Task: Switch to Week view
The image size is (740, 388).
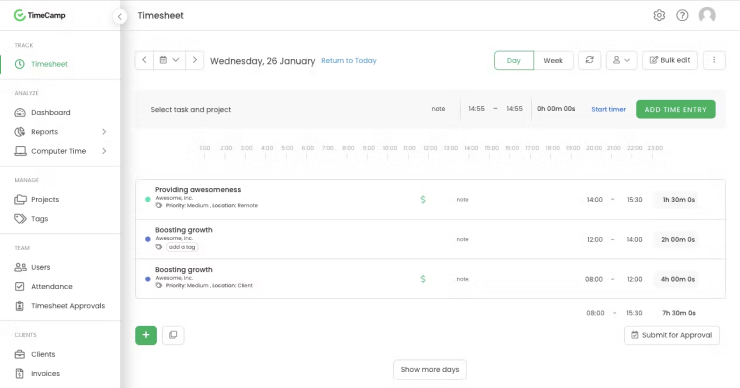Action: click(553, 60)
